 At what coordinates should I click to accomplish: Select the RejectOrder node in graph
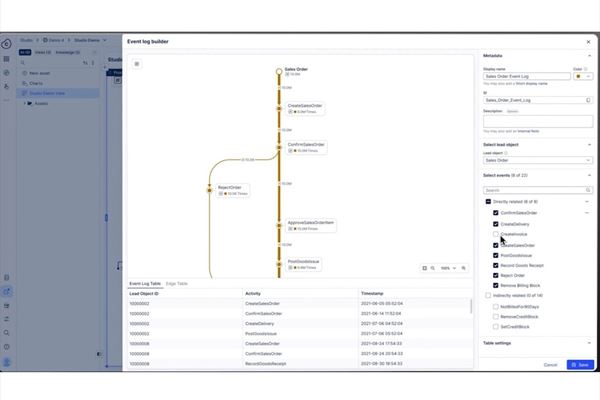coord(229,187)
